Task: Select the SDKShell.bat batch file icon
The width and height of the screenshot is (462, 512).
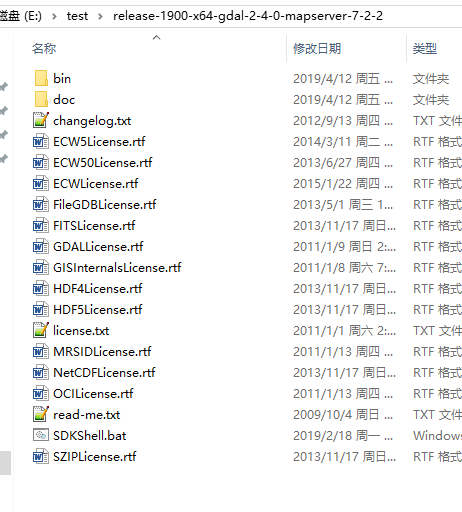Action: pyautogui.click(x=41, y=435)
